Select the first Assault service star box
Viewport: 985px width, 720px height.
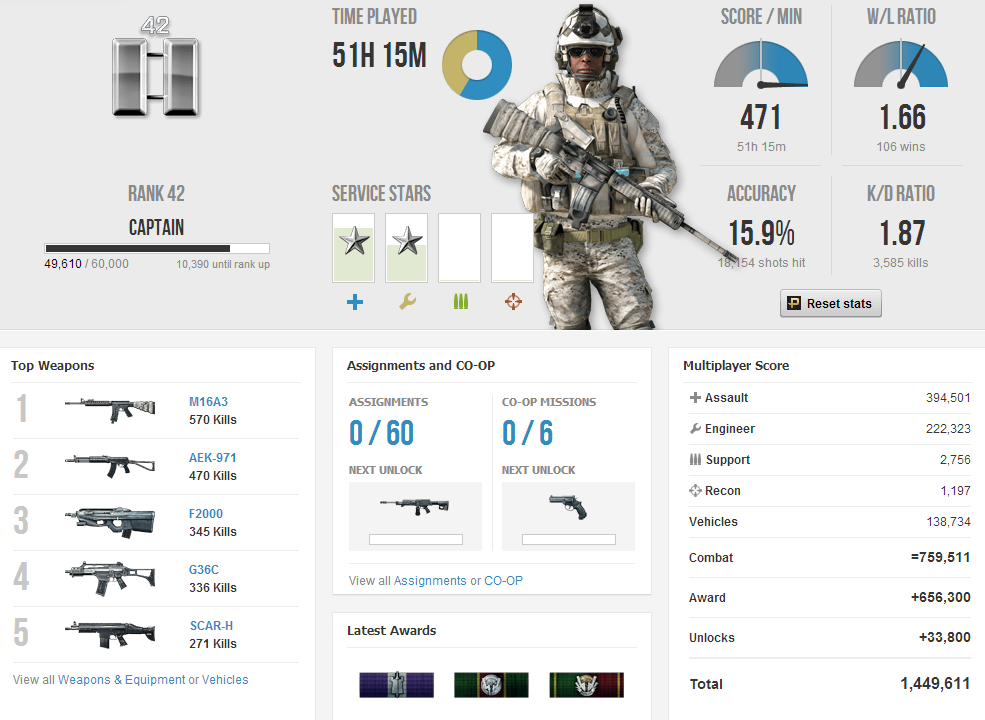tap(354, 248)
